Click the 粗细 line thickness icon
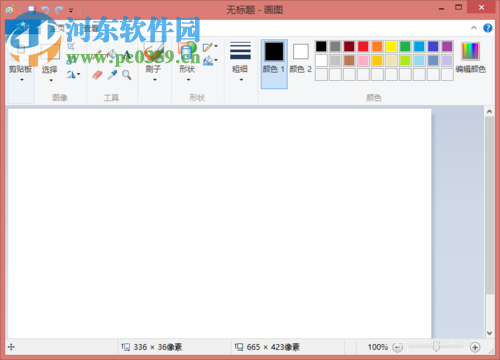Image resolution: width=500 pixels, height=360 pixels. pos(240,51)
